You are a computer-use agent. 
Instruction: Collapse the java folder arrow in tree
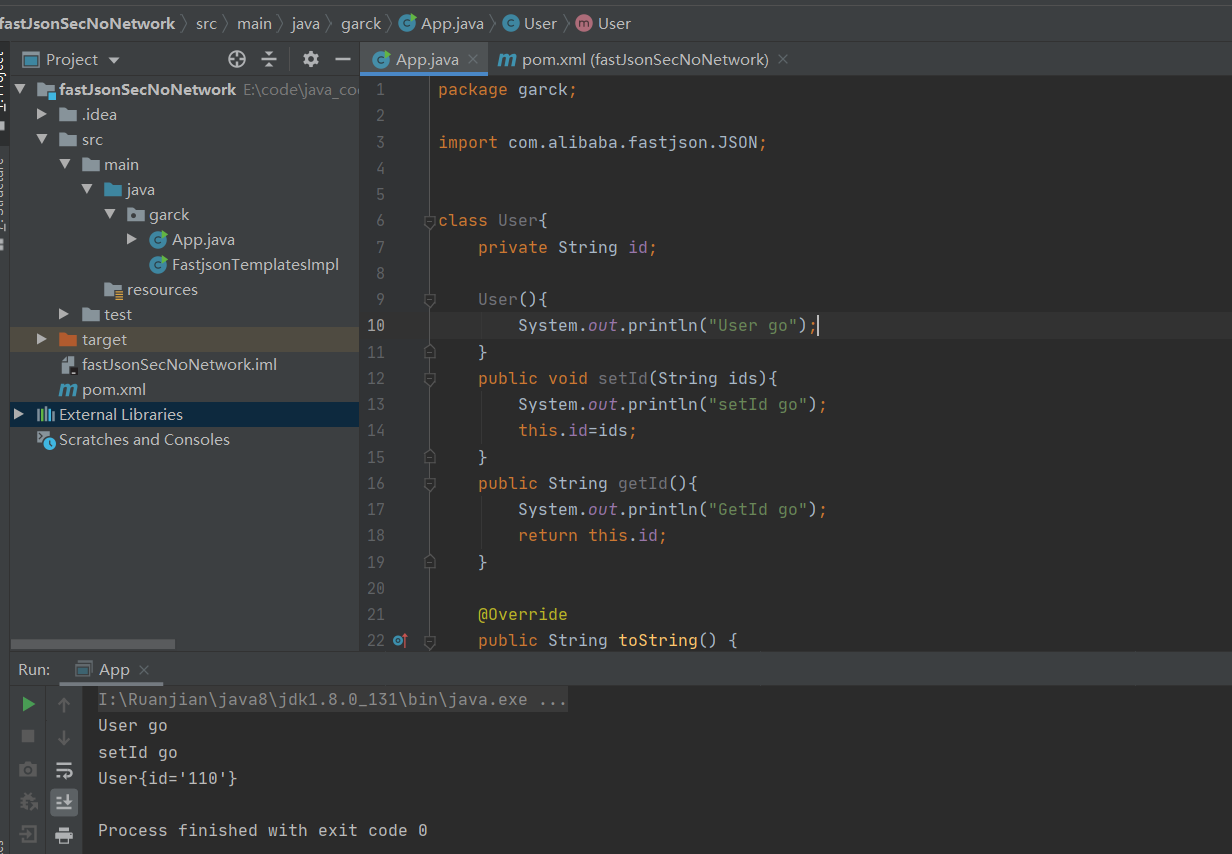point(87,190)
